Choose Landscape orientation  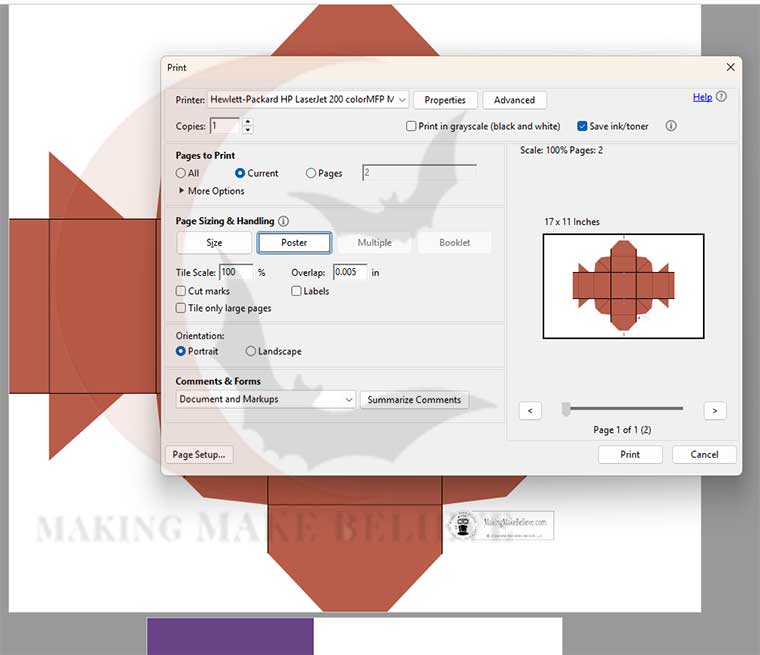(x=251, y=351)
